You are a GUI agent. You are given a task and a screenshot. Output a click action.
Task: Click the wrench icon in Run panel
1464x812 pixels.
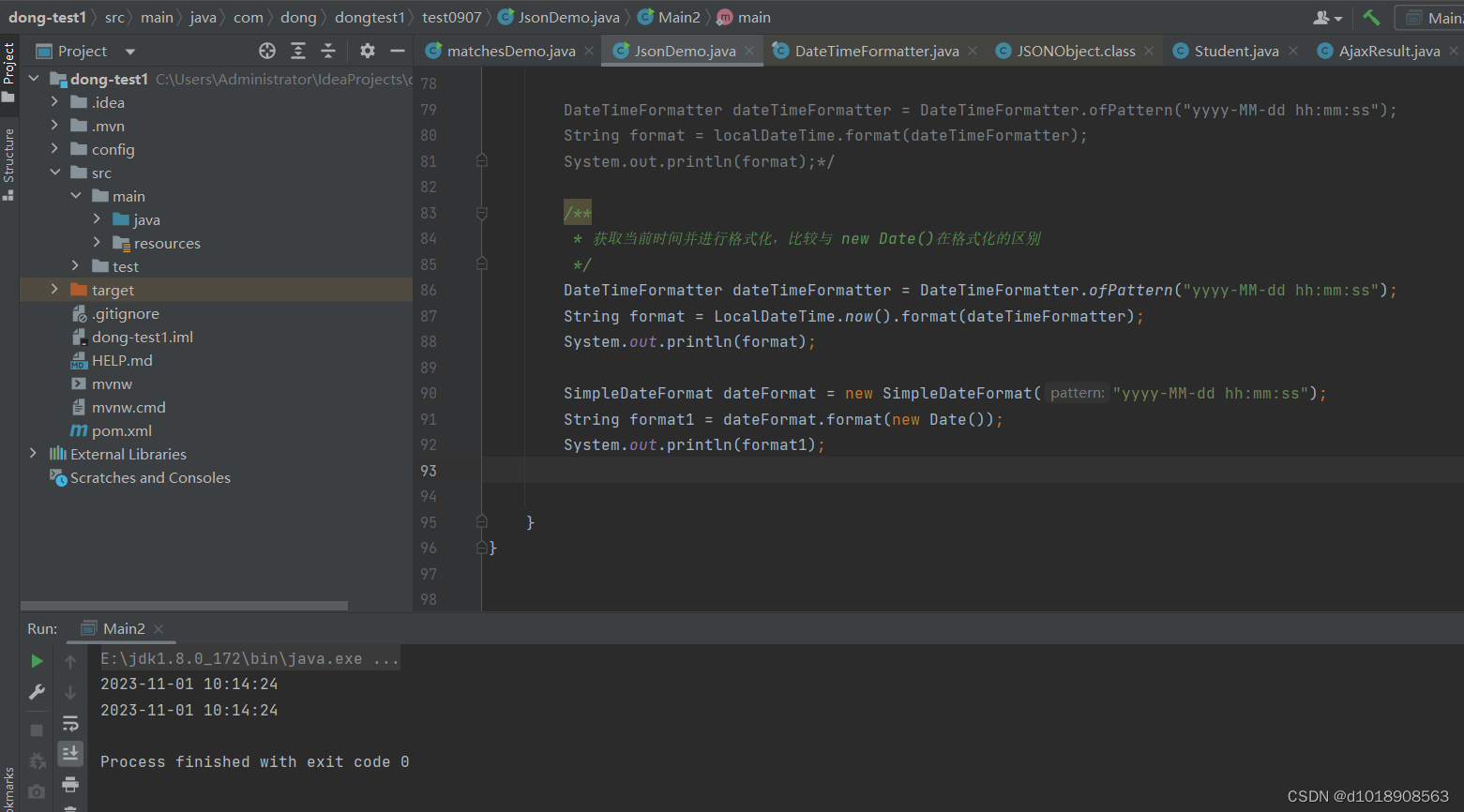(x=37, y=692)
